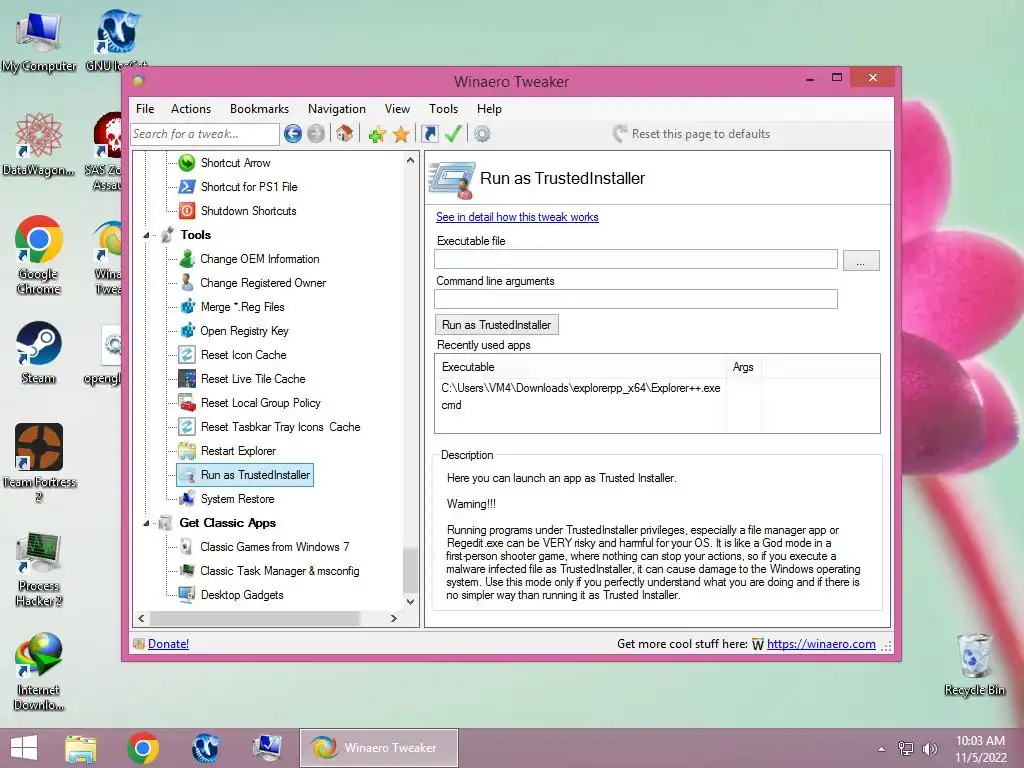Select the Steam desktop icon

[x=39, y=353]
